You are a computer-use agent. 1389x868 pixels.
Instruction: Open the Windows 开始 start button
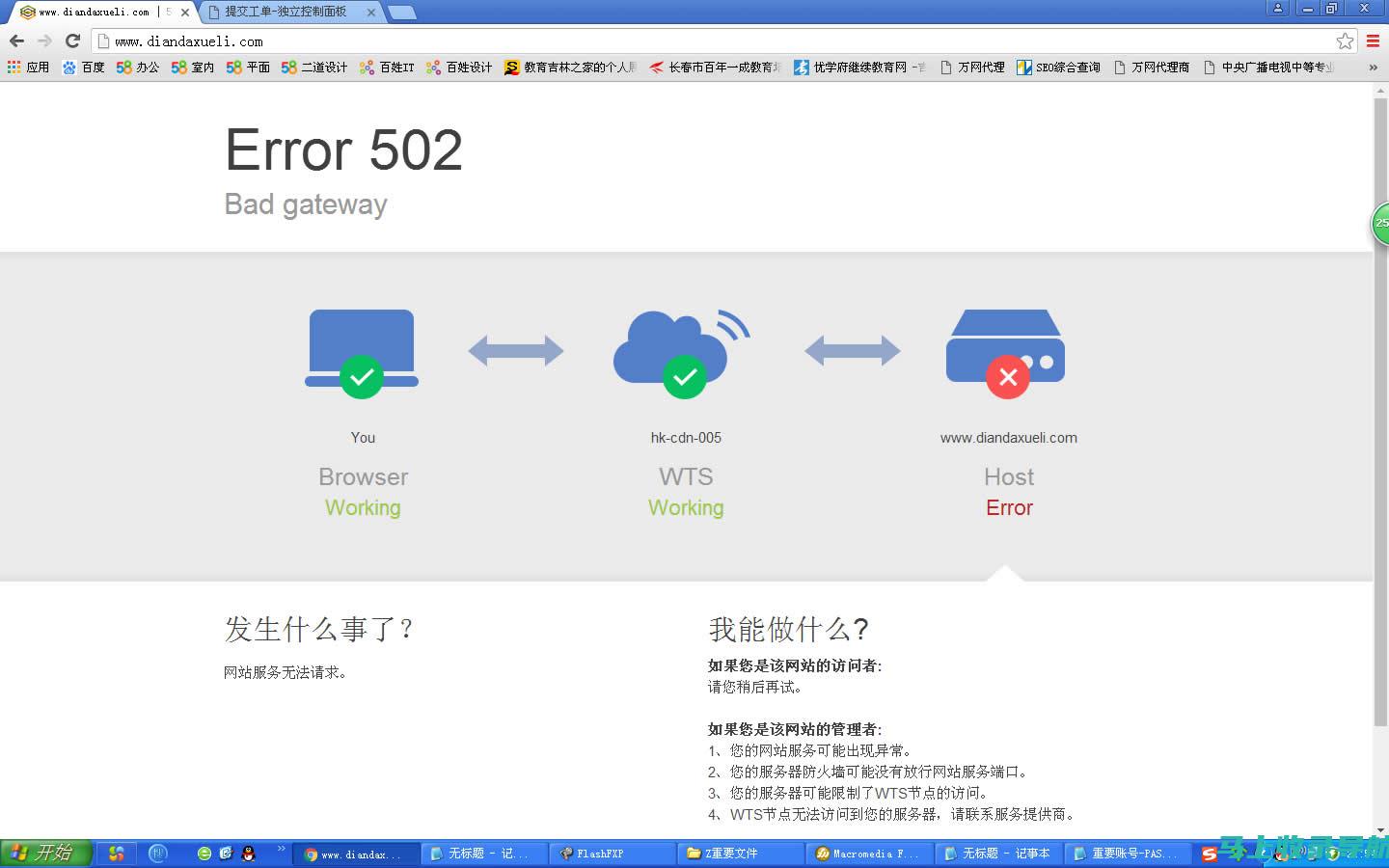45,854
